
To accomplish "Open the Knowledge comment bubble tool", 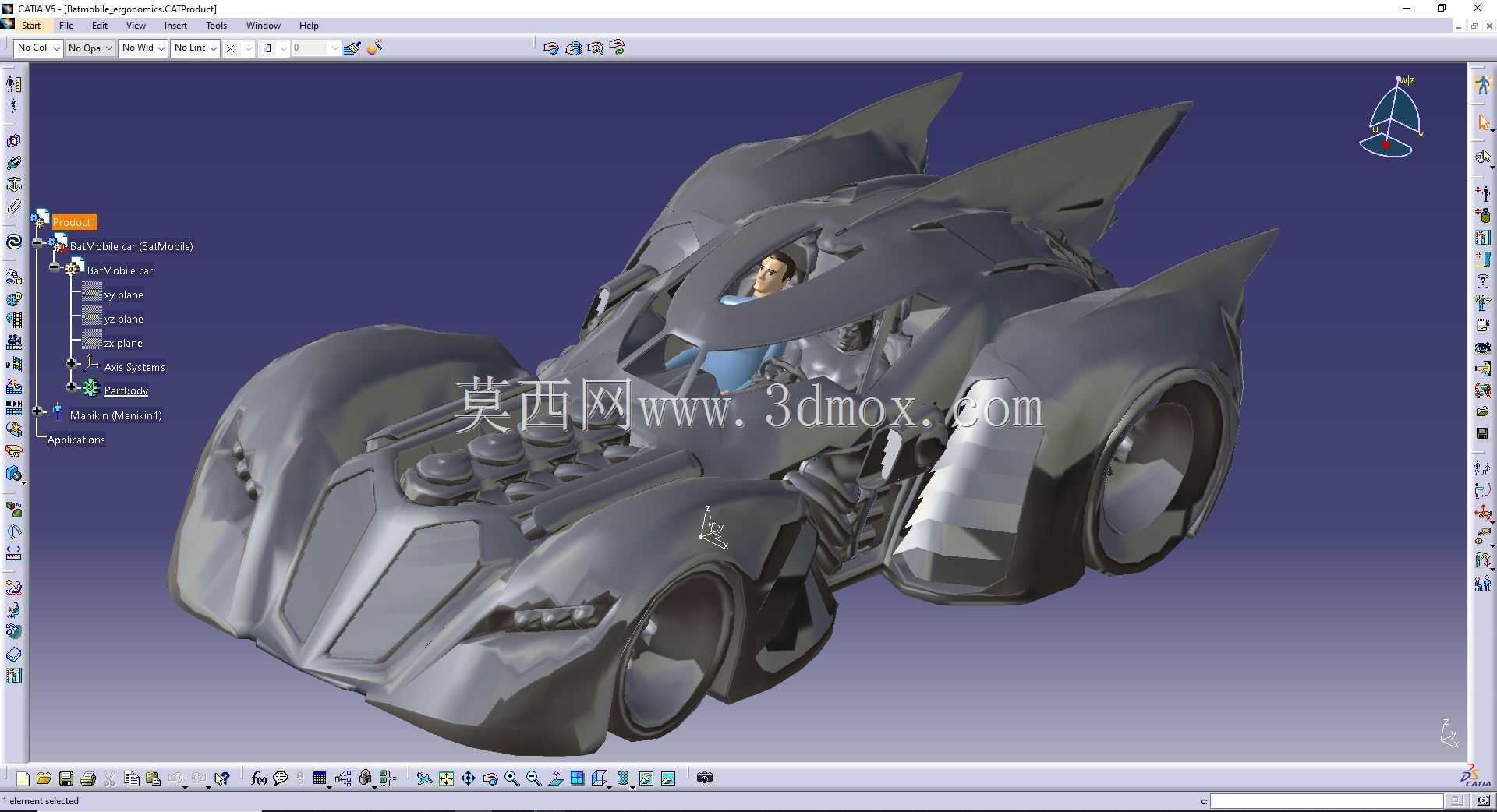I will 281,778.
